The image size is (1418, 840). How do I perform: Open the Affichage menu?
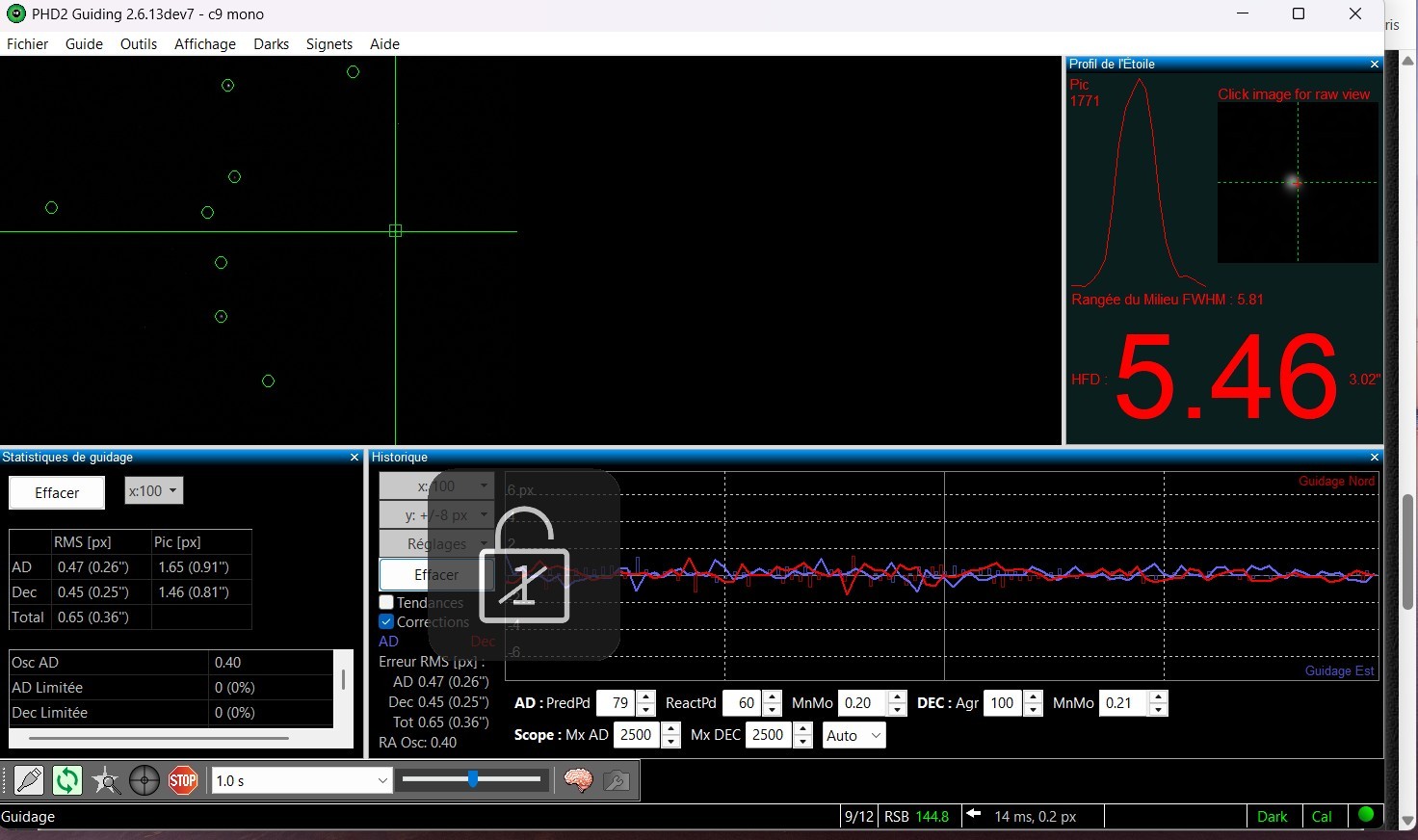[x=205, y=44]
